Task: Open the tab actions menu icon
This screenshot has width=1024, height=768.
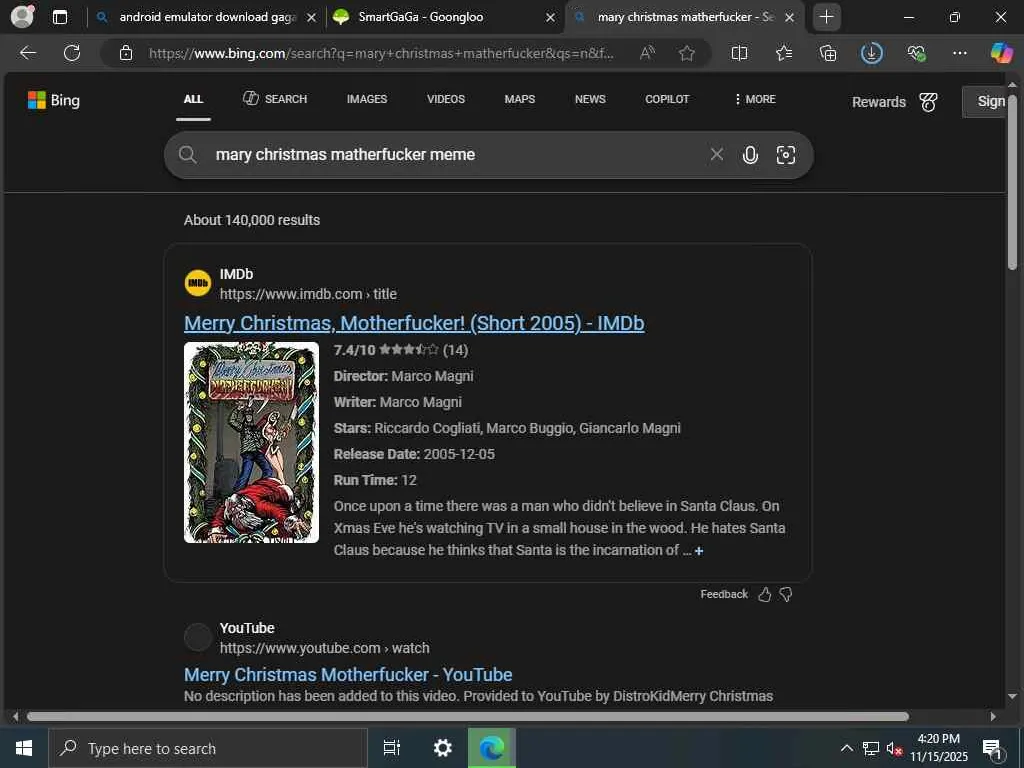Action: coord(59,17)
